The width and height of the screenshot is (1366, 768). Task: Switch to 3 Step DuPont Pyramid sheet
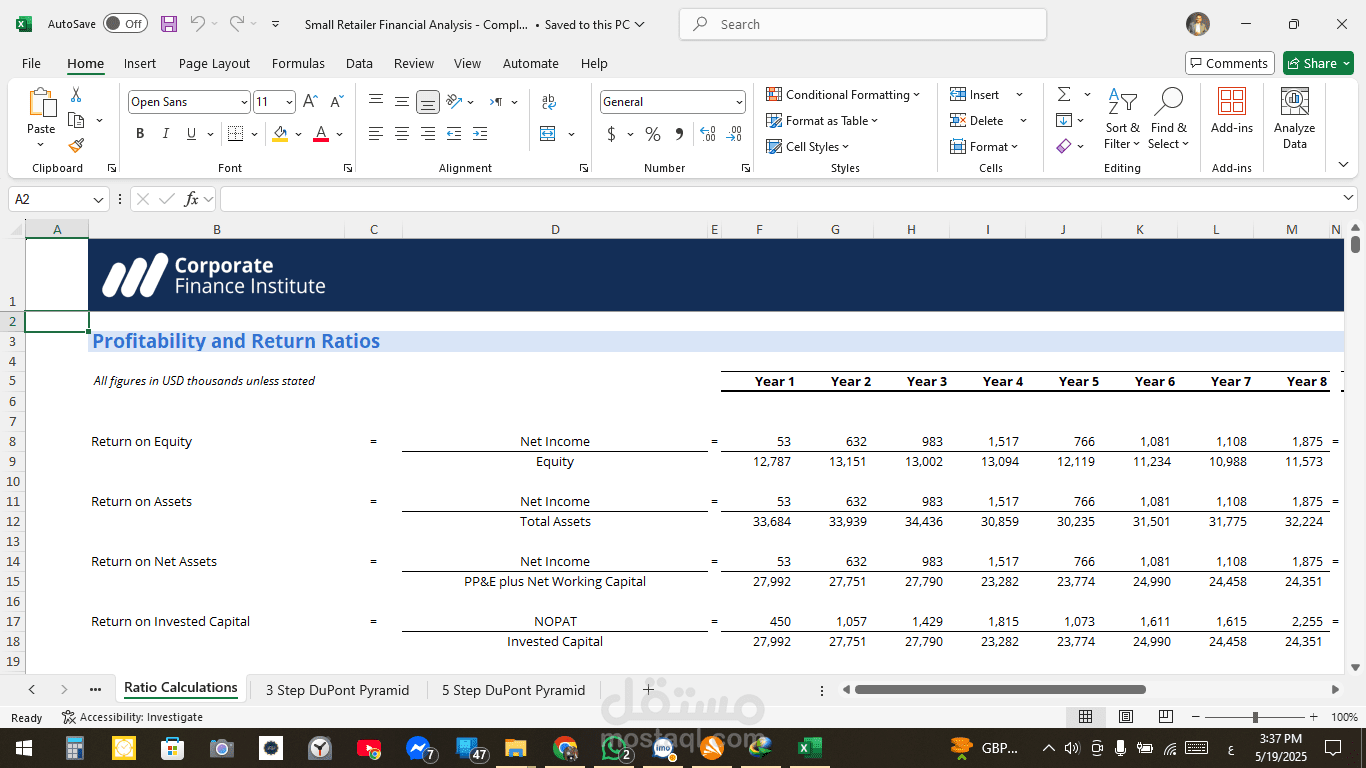(337, 690)
